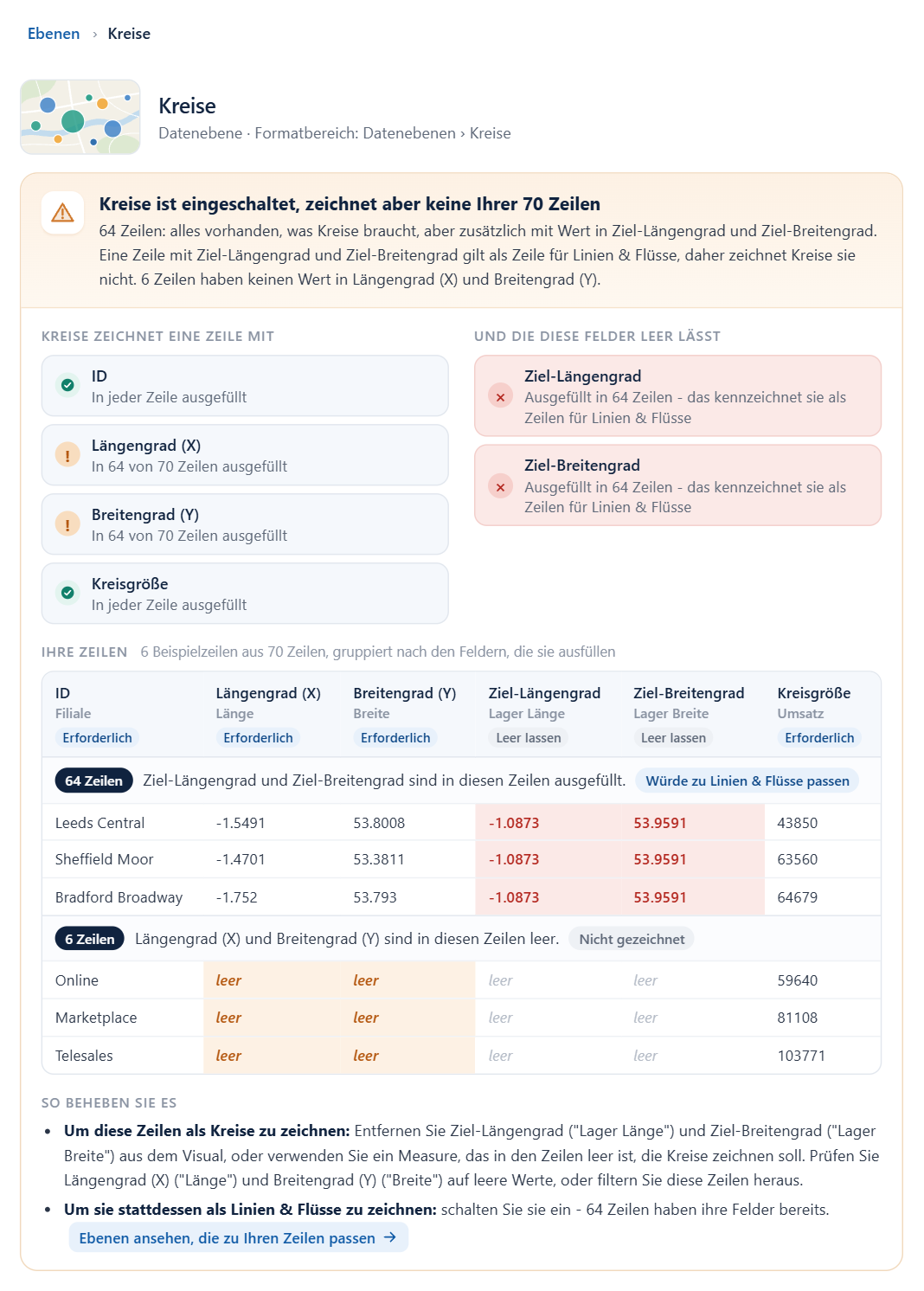924x1291 pixels.
Task: Click the breadcrumb chevron after Ebenen
Action: (94, 35)
